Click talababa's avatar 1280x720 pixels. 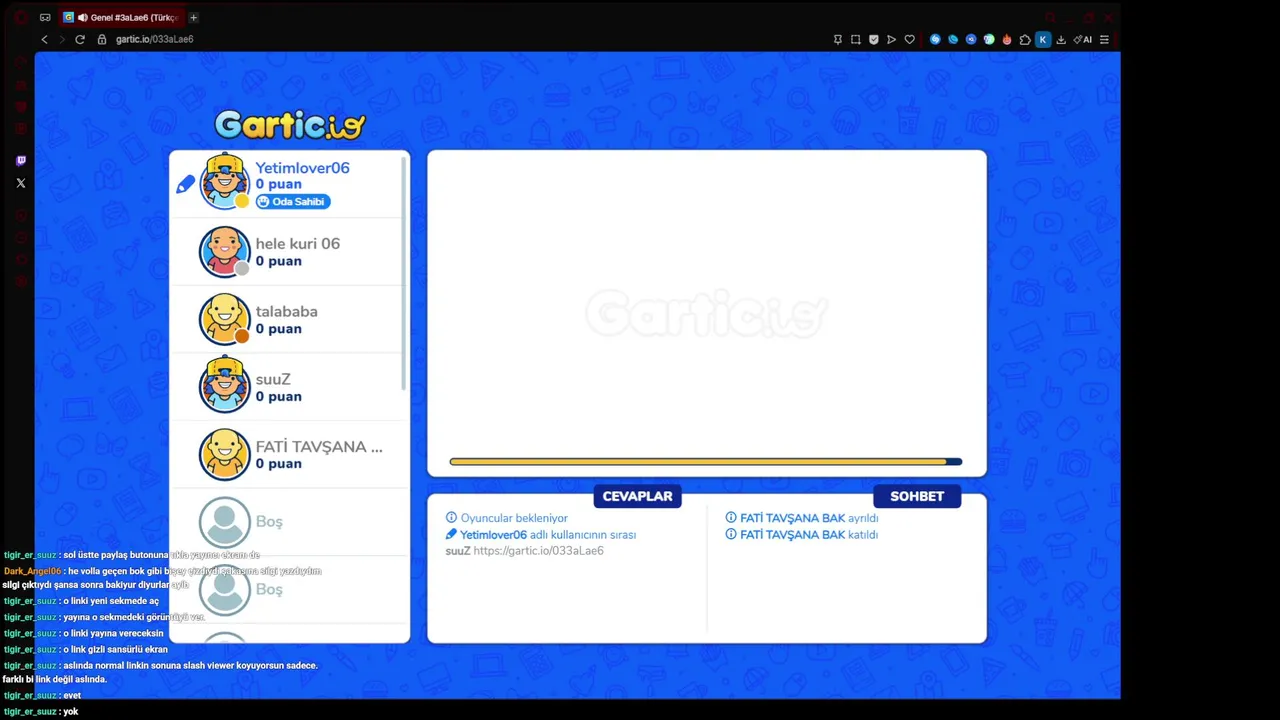(224, 319)
